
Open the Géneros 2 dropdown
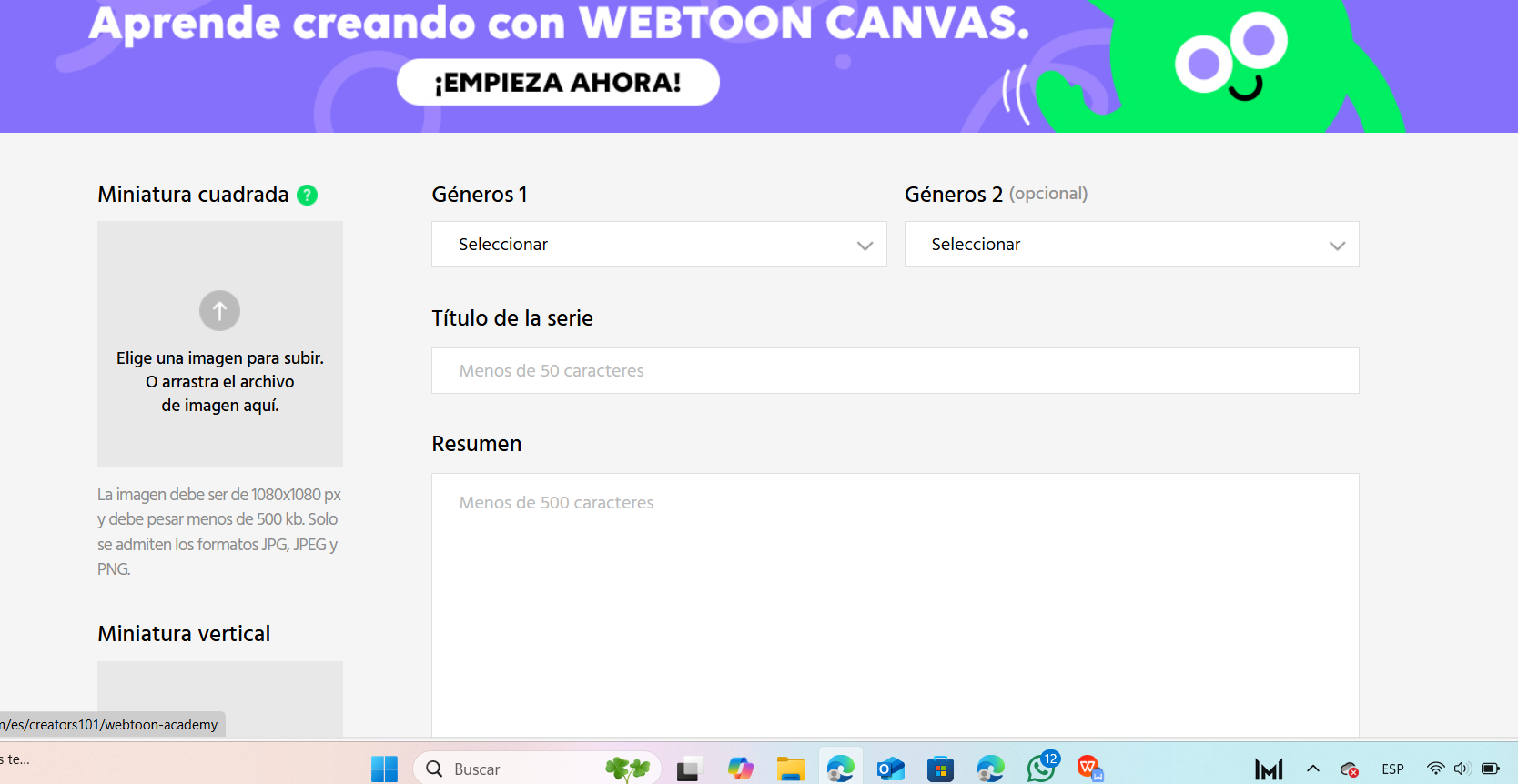pyautogui.click(x=1131, y=244)
